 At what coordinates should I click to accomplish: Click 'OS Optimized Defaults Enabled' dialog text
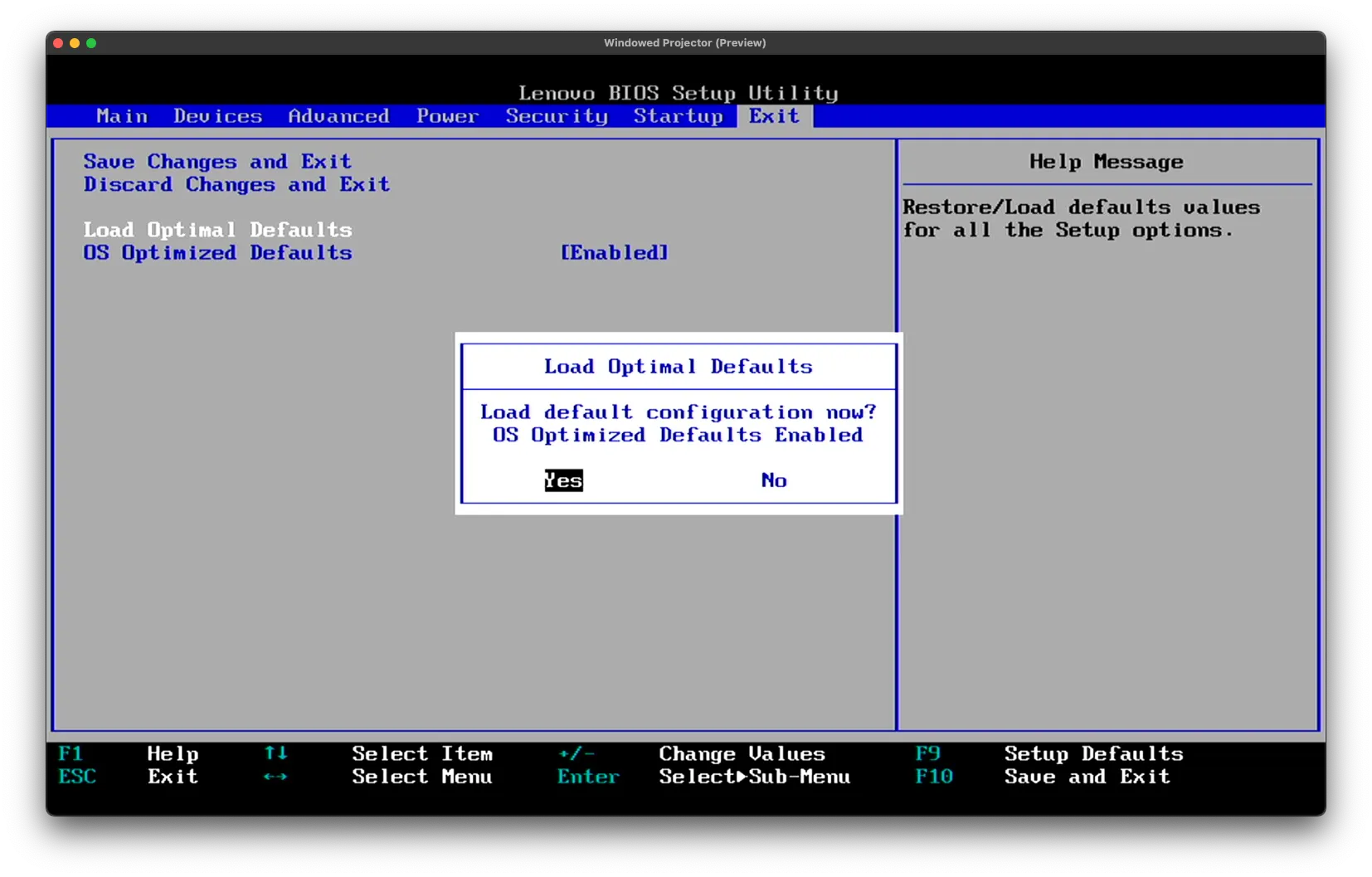[x=678, y=435]
